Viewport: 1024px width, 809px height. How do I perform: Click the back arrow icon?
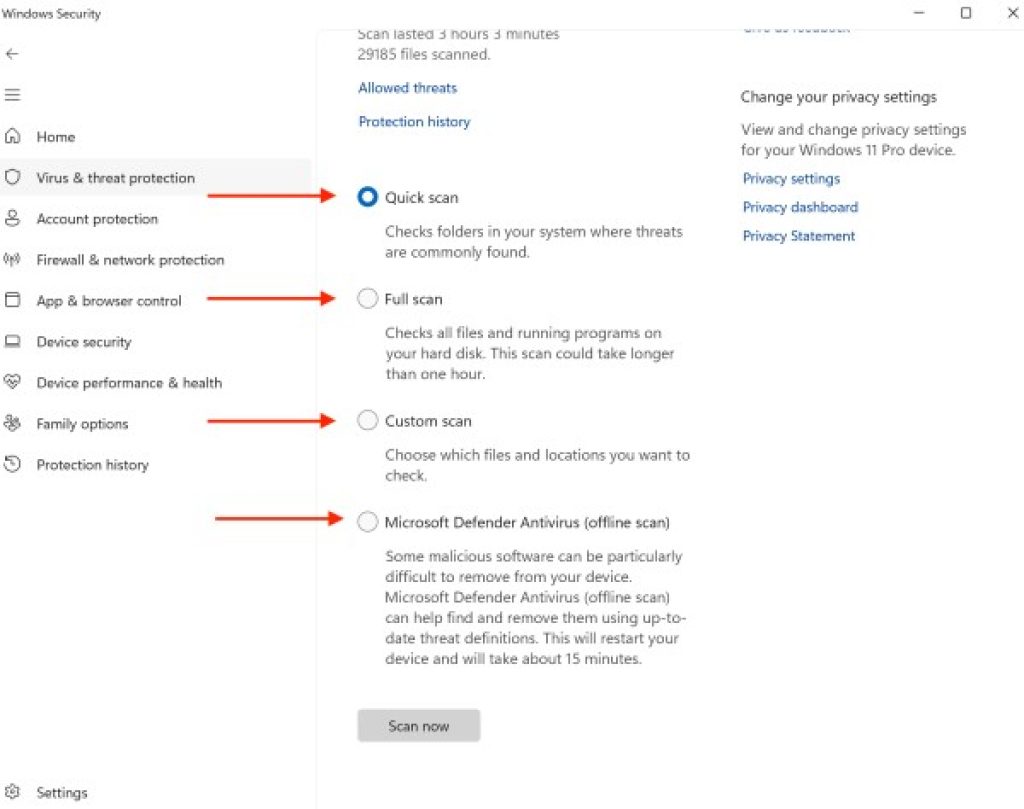(12, 54)
